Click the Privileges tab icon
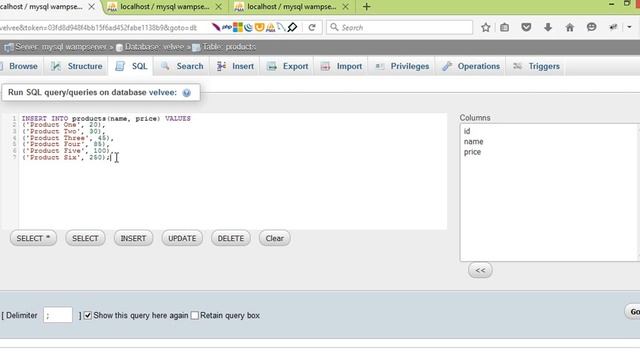Screen dimensions: 640x360 tap(380, 66)
